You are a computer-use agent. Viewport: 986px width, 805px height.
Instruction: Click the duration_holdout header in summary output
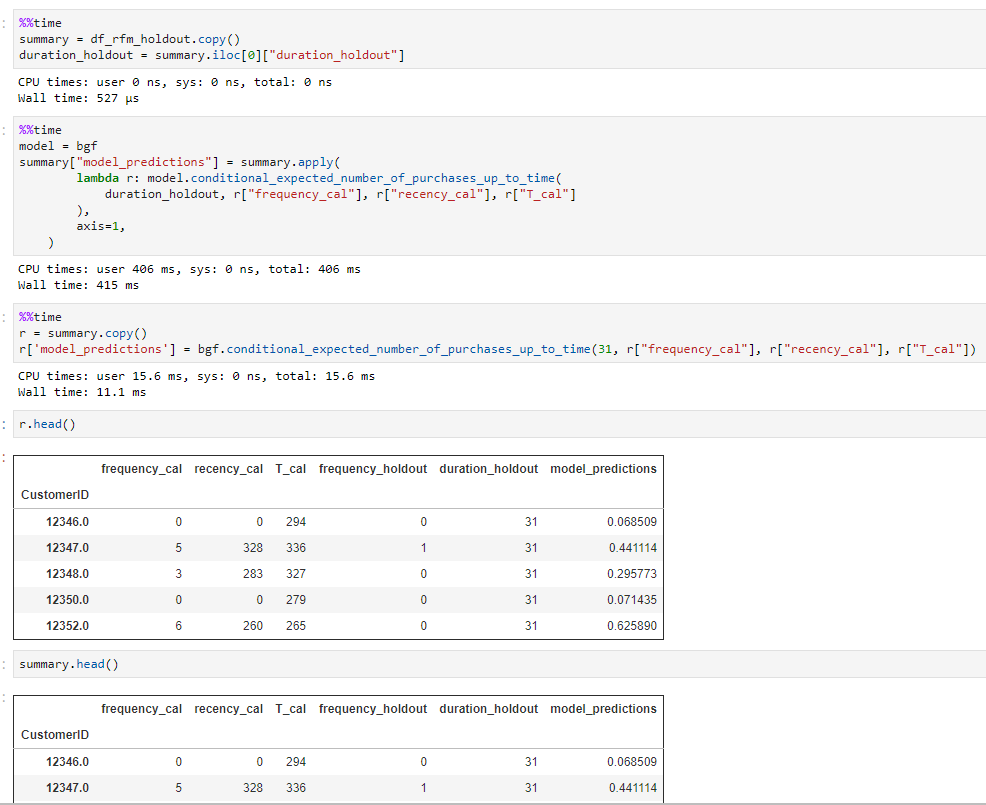[488, 708]
